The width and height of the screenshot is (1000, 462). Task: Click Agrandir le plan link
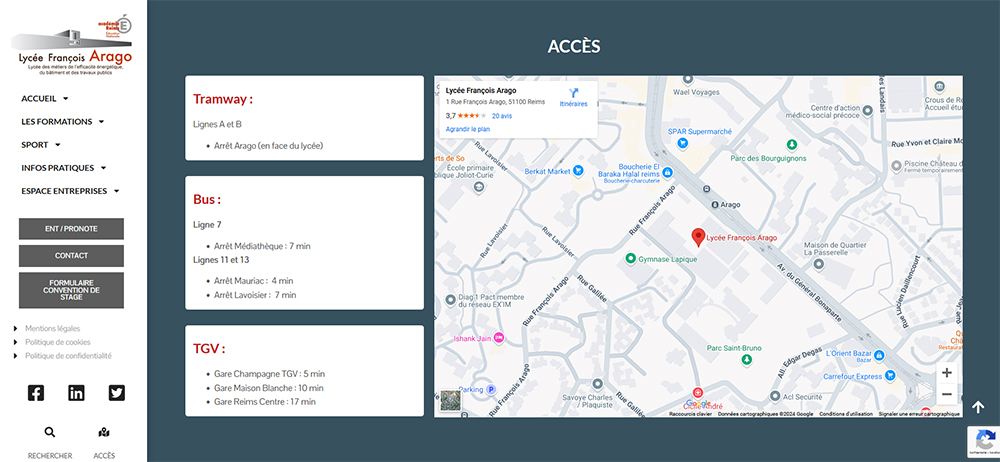tap(468, 129)
